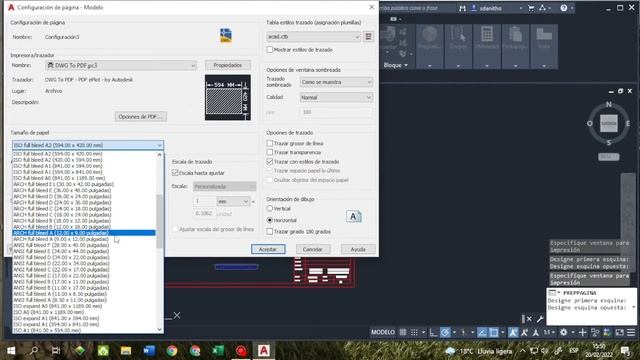Image resolution: width=640 pixels, height=360 pixels.
Task: Open the printer name DWG To PDF dropdown
Action: 121,65
